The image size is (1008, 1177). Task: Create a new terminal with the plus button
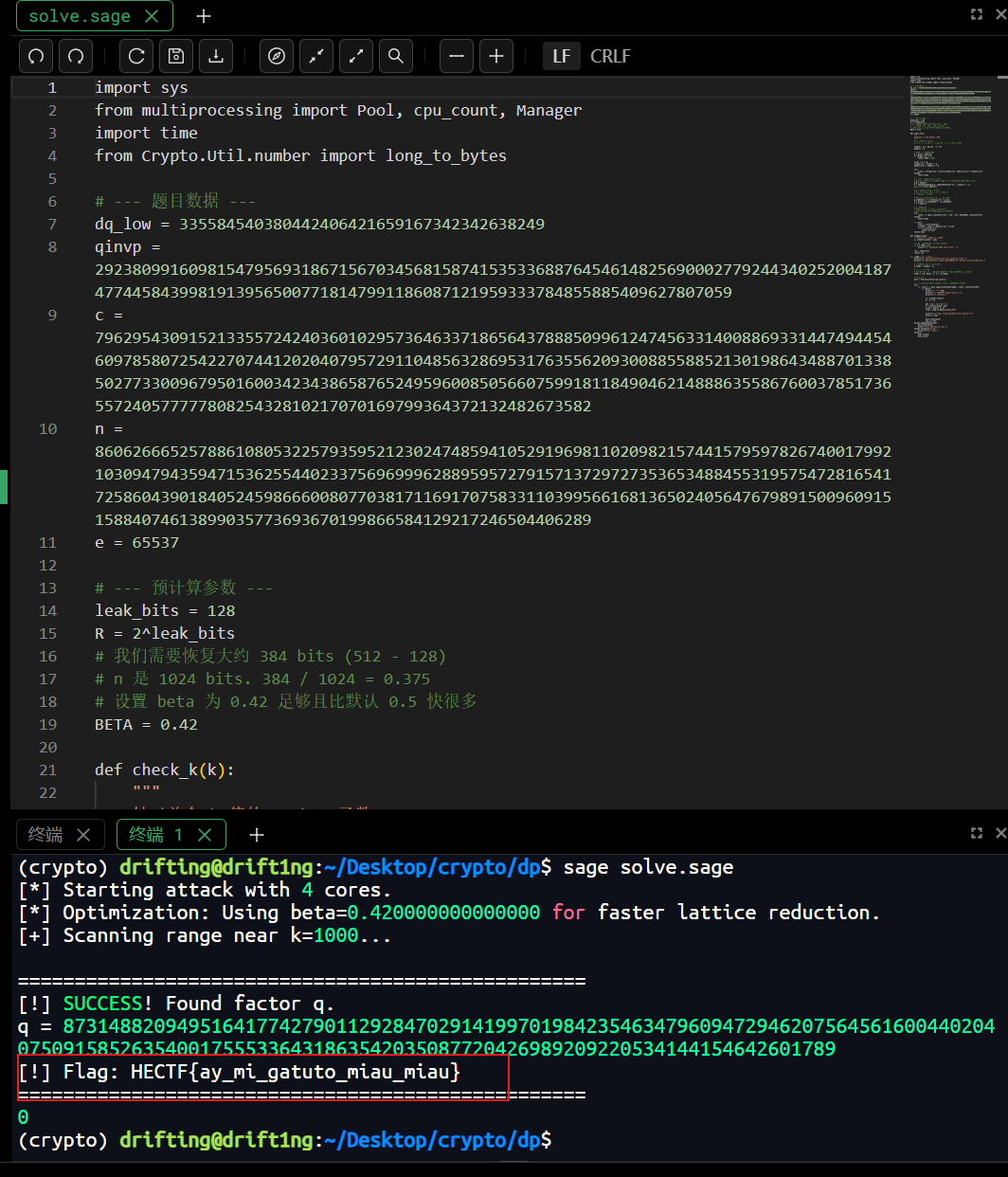[x=256, y=835]
